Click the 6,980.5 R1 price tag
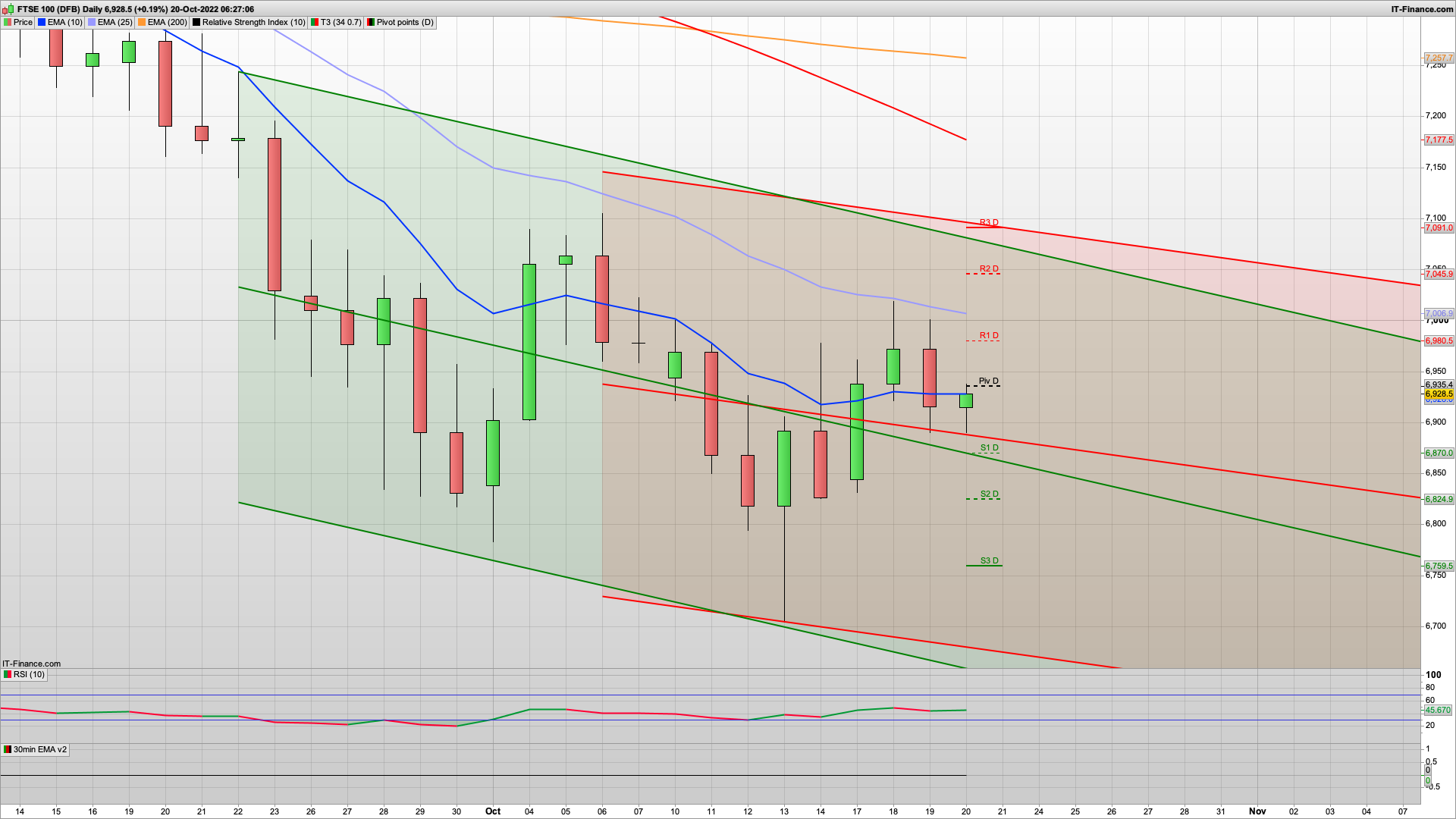 point(1439,341)
